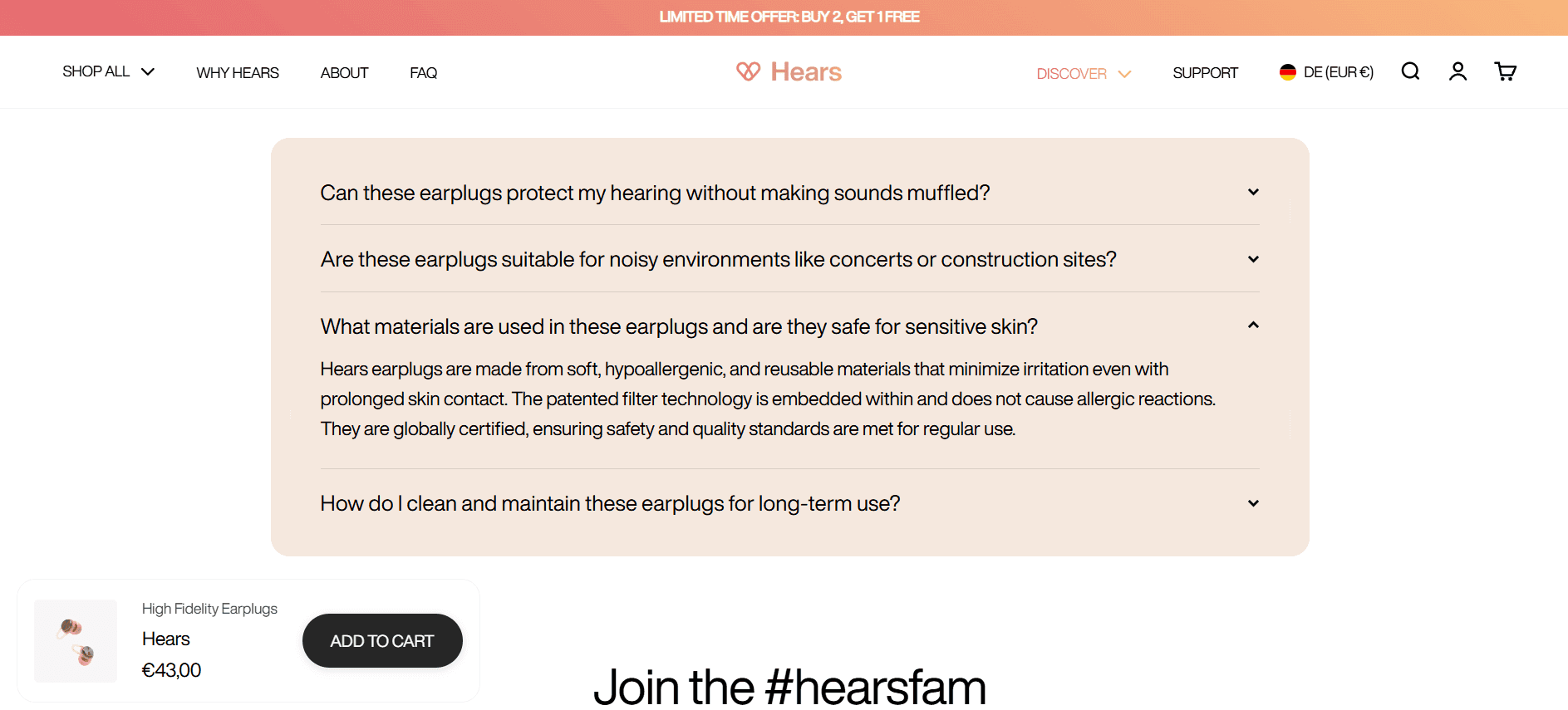The width and height of the screenshot is (1568, 710).
Task: Open DE (EUR €) currency selector
Action: pyautogui.click(x=1326, y=72)
